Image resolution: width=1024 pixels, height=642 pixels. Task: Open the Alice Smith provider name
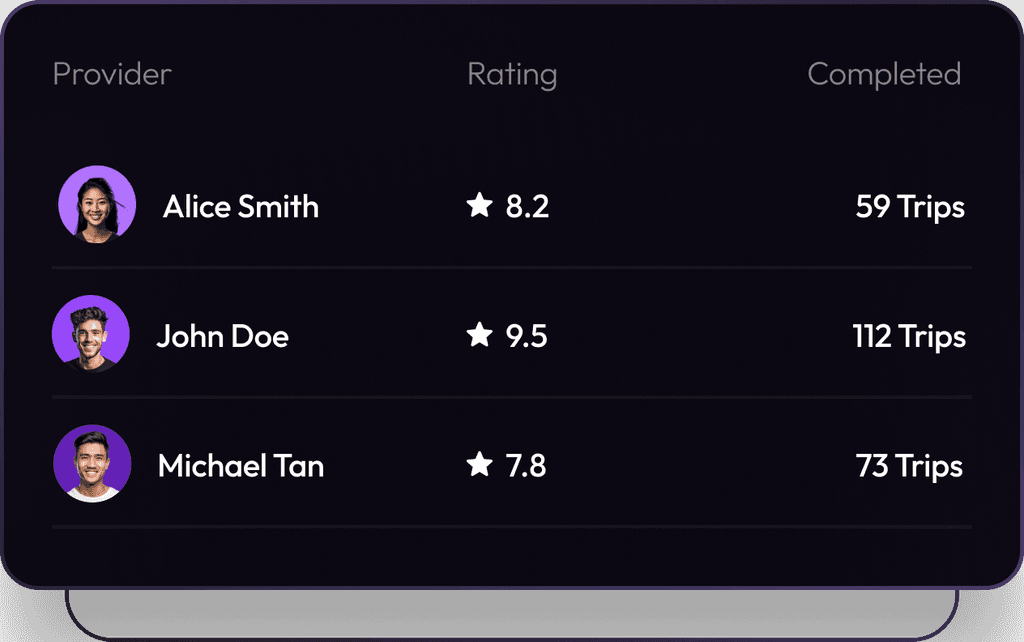241,207
